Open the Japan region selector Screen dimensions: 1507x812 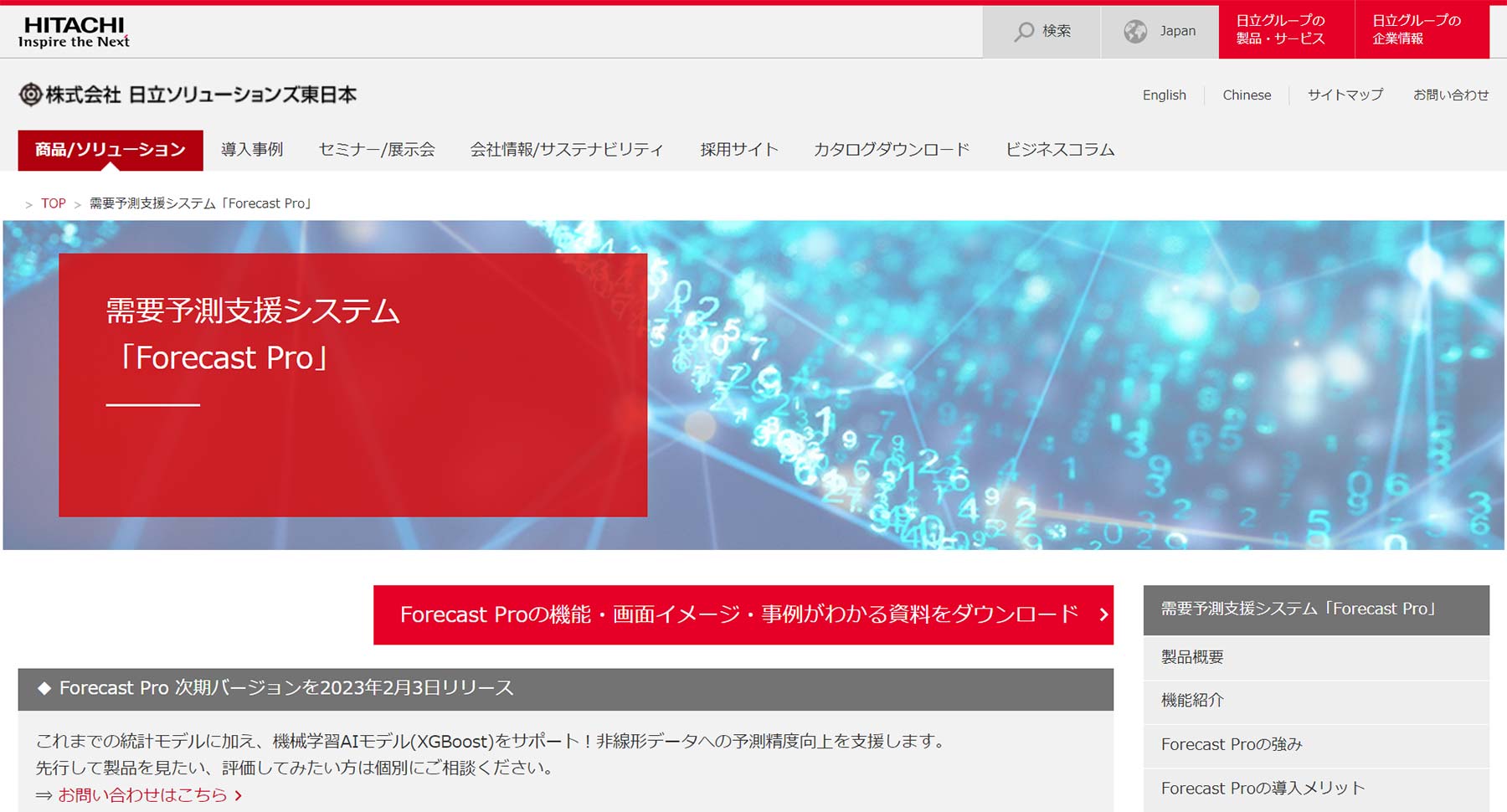pyautogui.click(x=1160, y=32)
